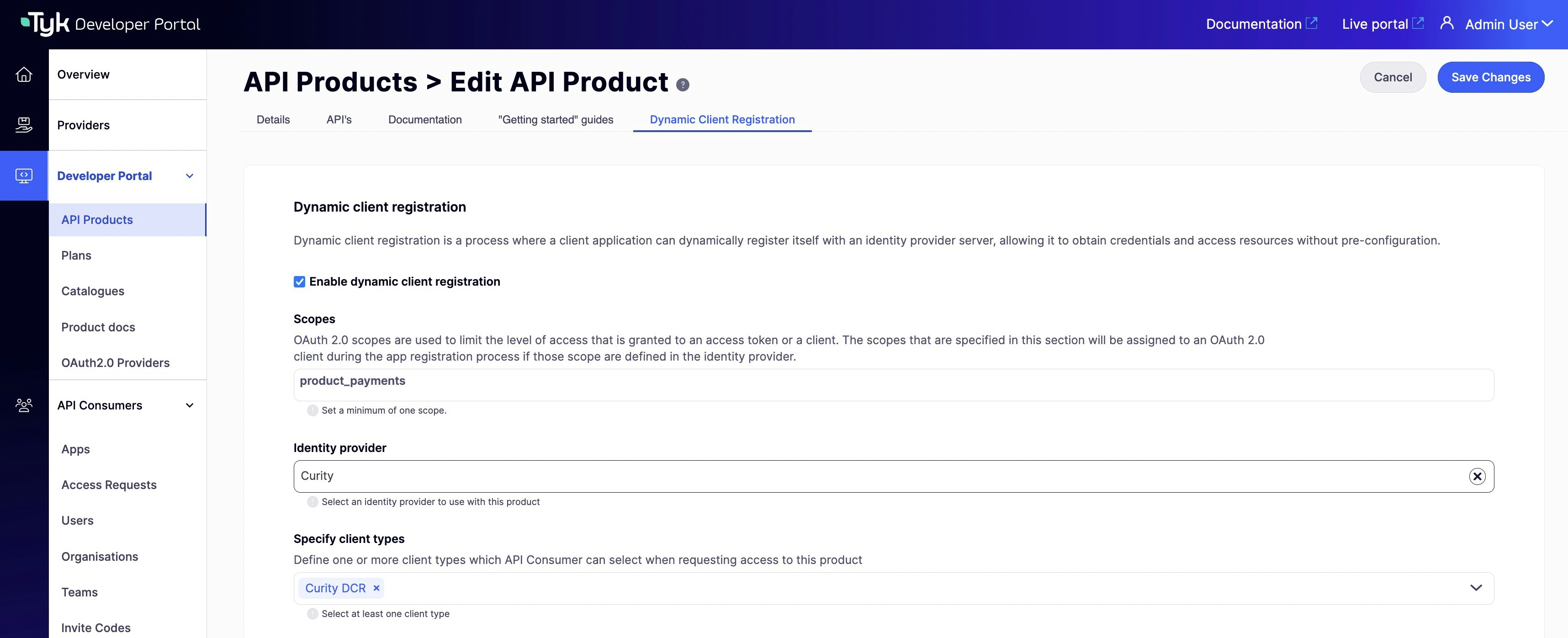Select Plans in the sidebar menu

76,255
